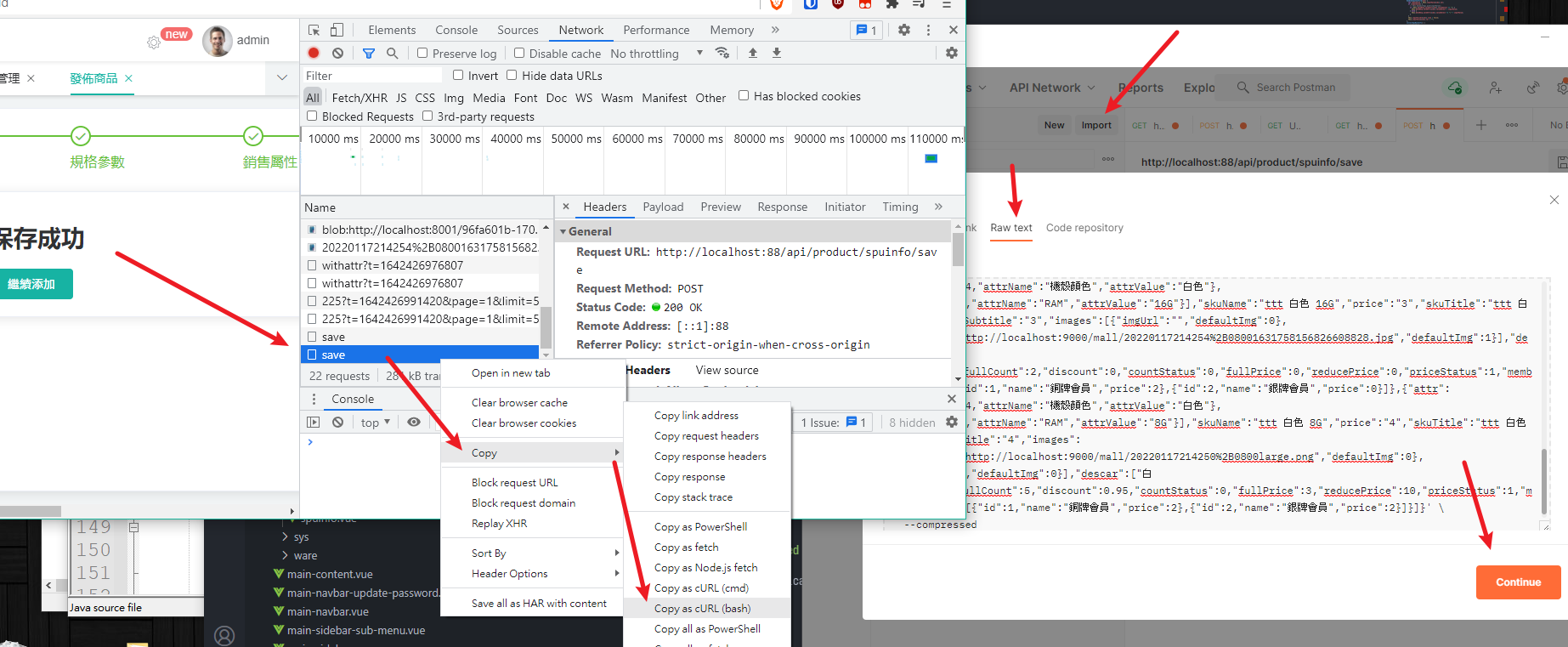Image resolution: width=1568 pixels, height=647 pixels.
Task: Enable Preserve log checkbox
Action: point(422,53)
